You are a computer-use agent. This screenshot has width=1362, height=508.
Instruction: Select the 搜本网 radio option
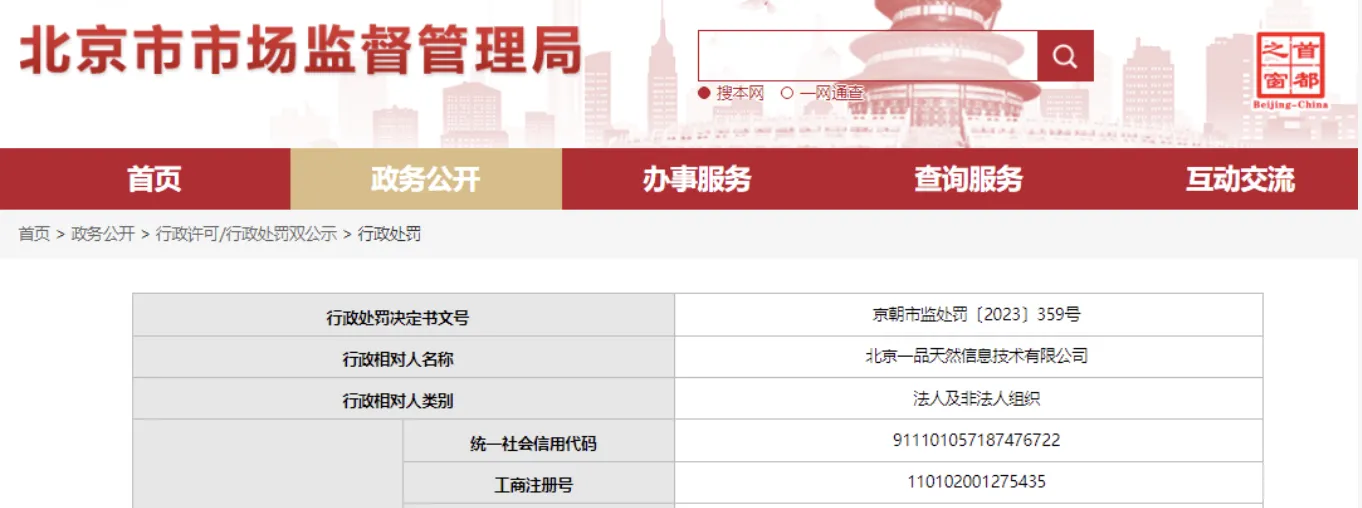(731, 93)
